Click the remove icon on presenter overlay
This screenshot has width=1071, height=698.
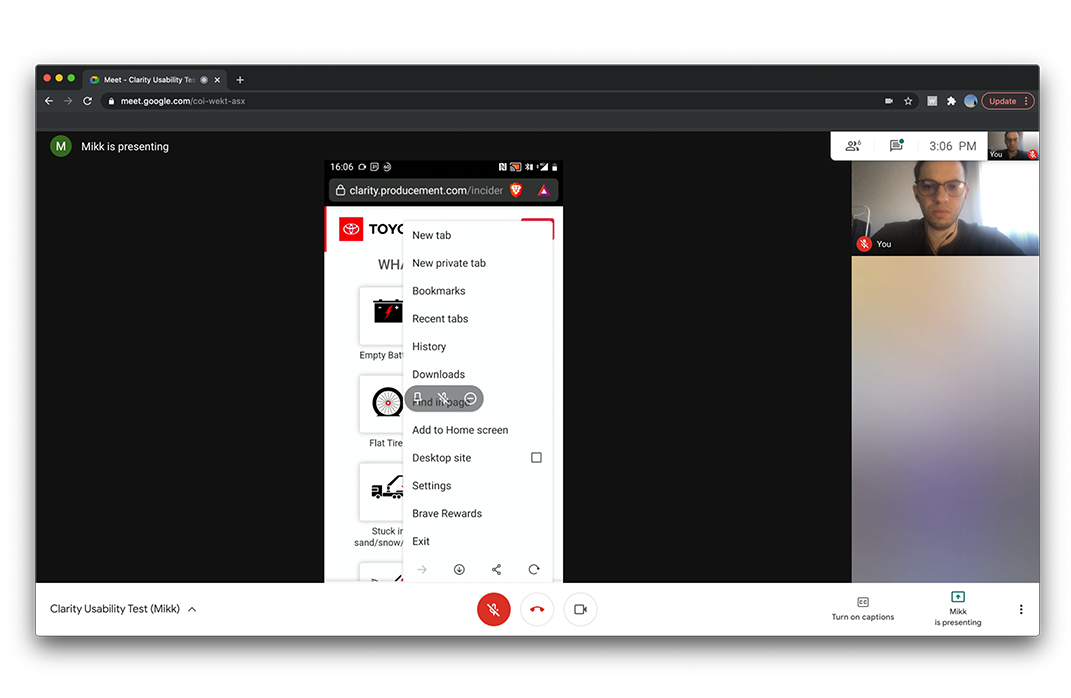(470, 398)
